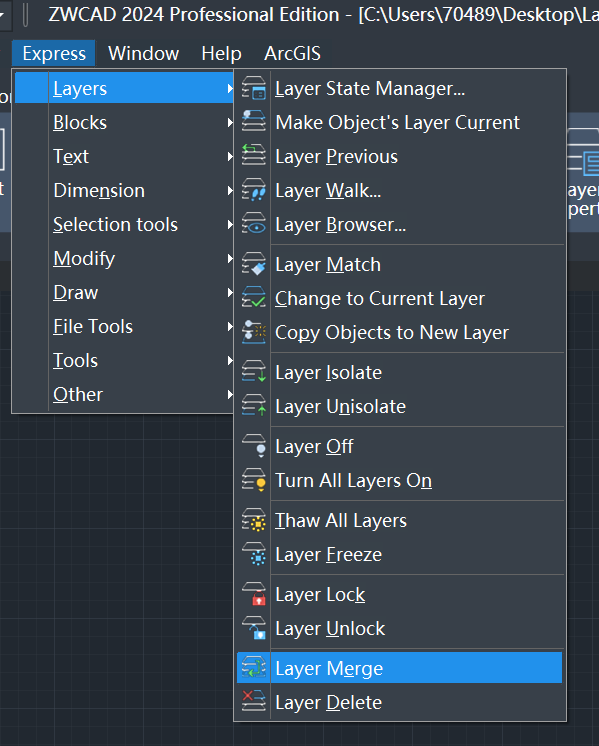Choose Layer Lock menu item
Viewport: 599px width, 746px height.
pos(400,594)
